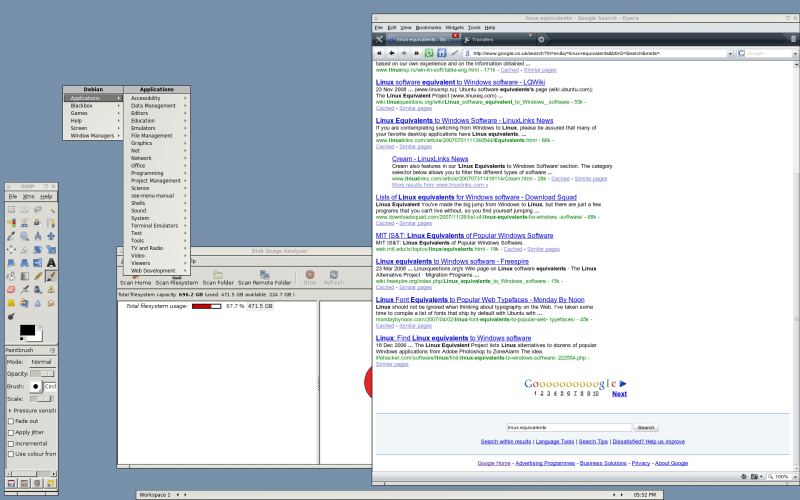This screenshot has width=800, height=500.
Task: Click the Search button below results
Action: click(646, 428)
